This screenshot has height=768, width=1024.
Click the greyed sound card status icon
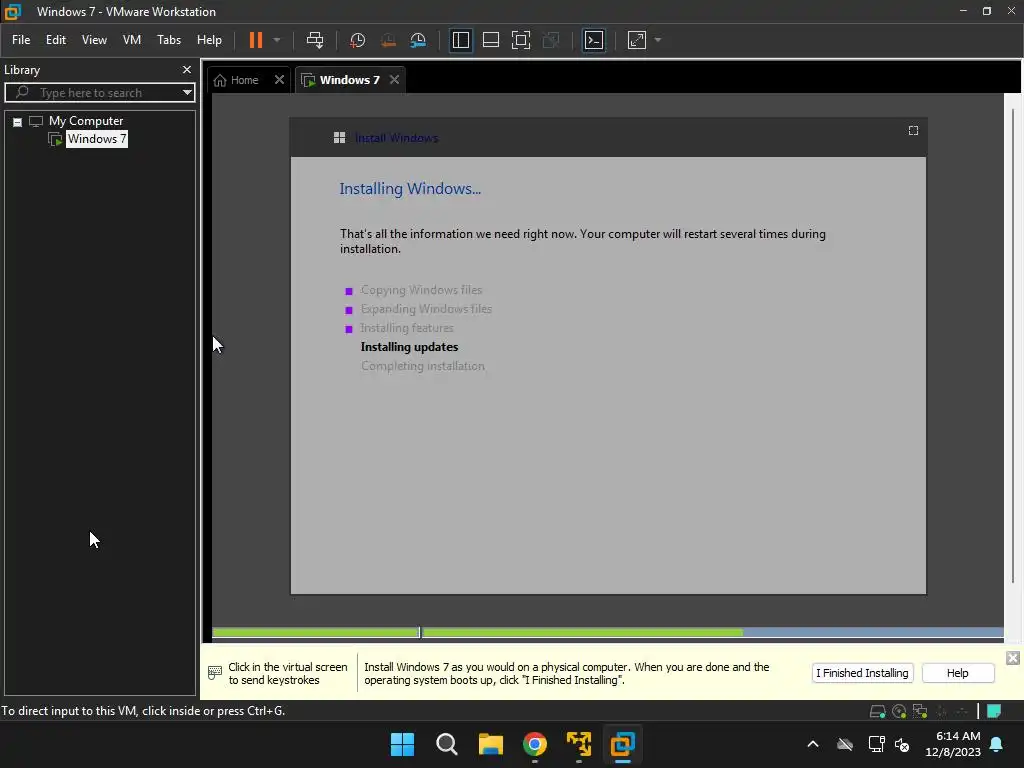pos(962,711)
